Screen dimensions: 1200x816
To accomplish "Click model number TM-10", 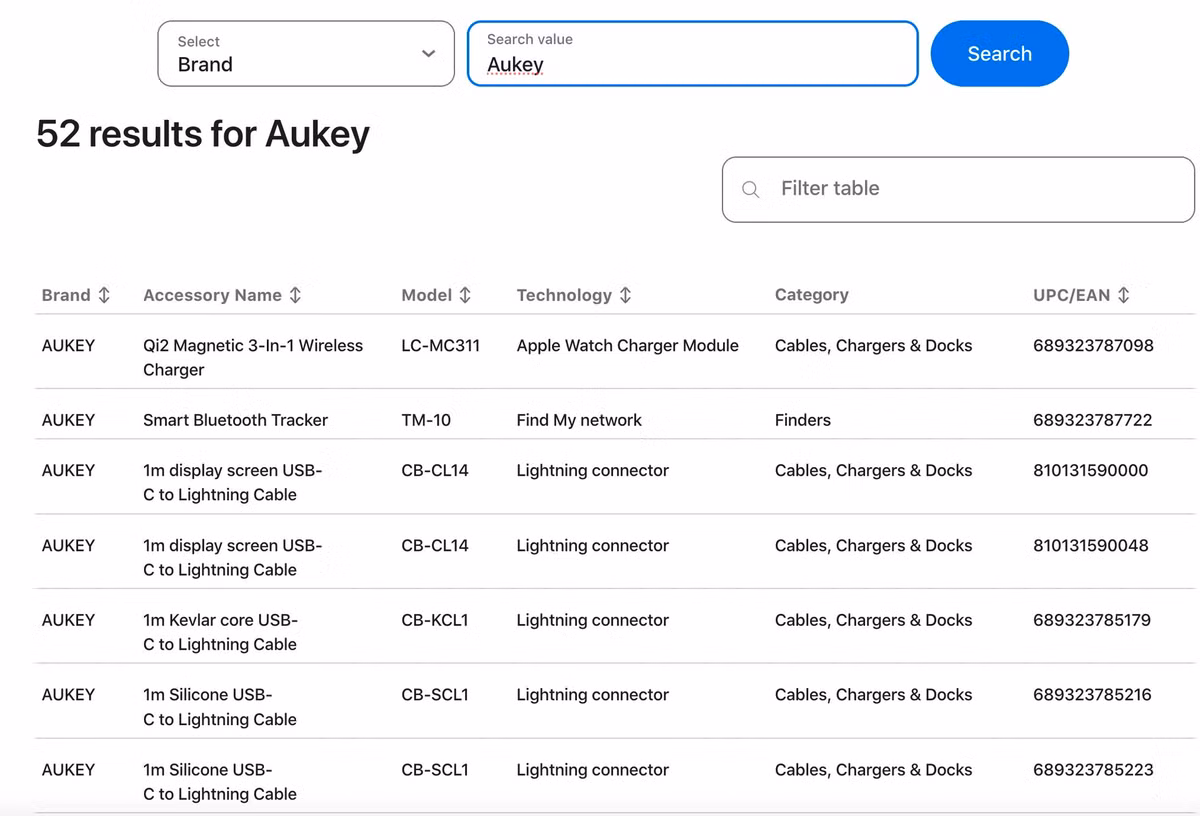I will [426, 420].
